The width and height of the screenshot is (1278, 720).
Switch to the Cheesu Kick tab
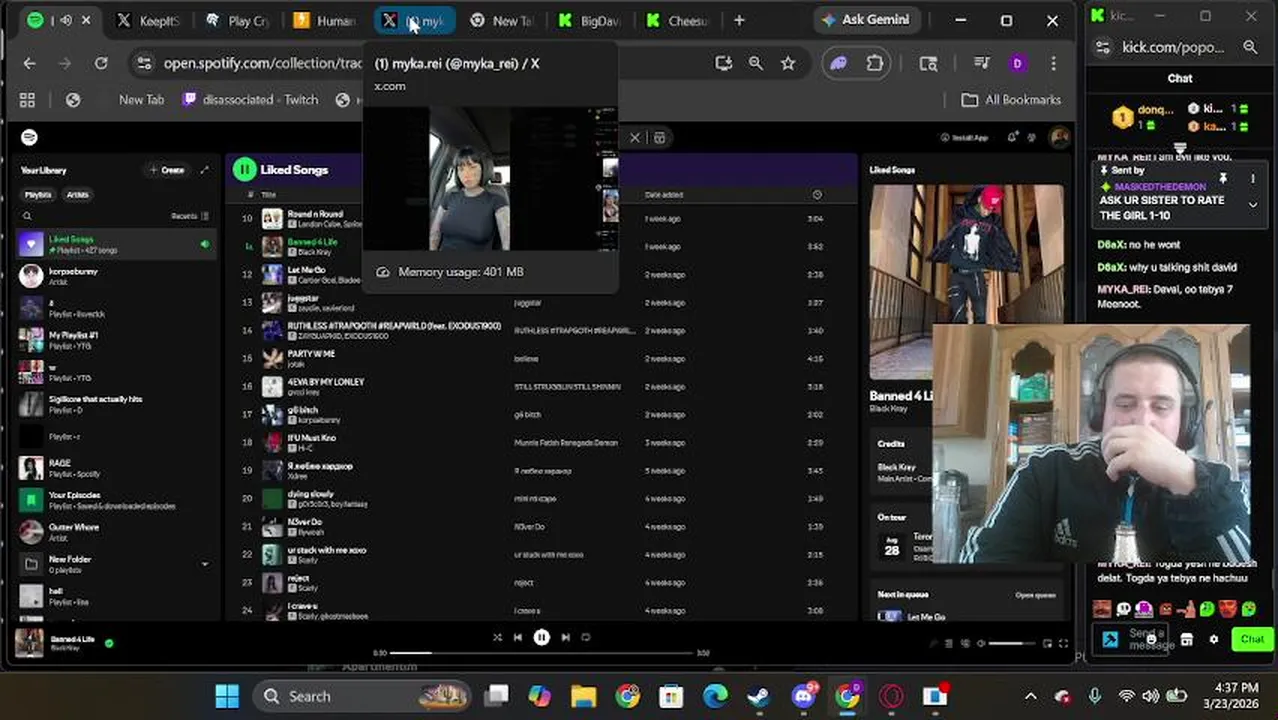[678, 20]
